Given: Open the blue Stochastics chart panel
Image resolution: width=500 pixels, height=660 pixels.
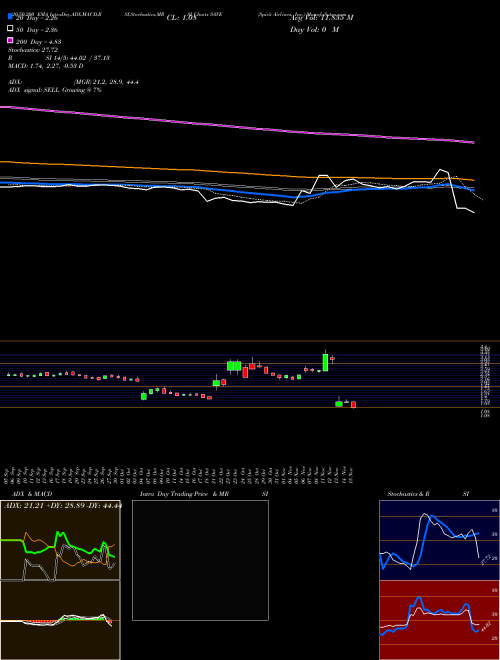Looking at the screenshot, I should [439, 540].
